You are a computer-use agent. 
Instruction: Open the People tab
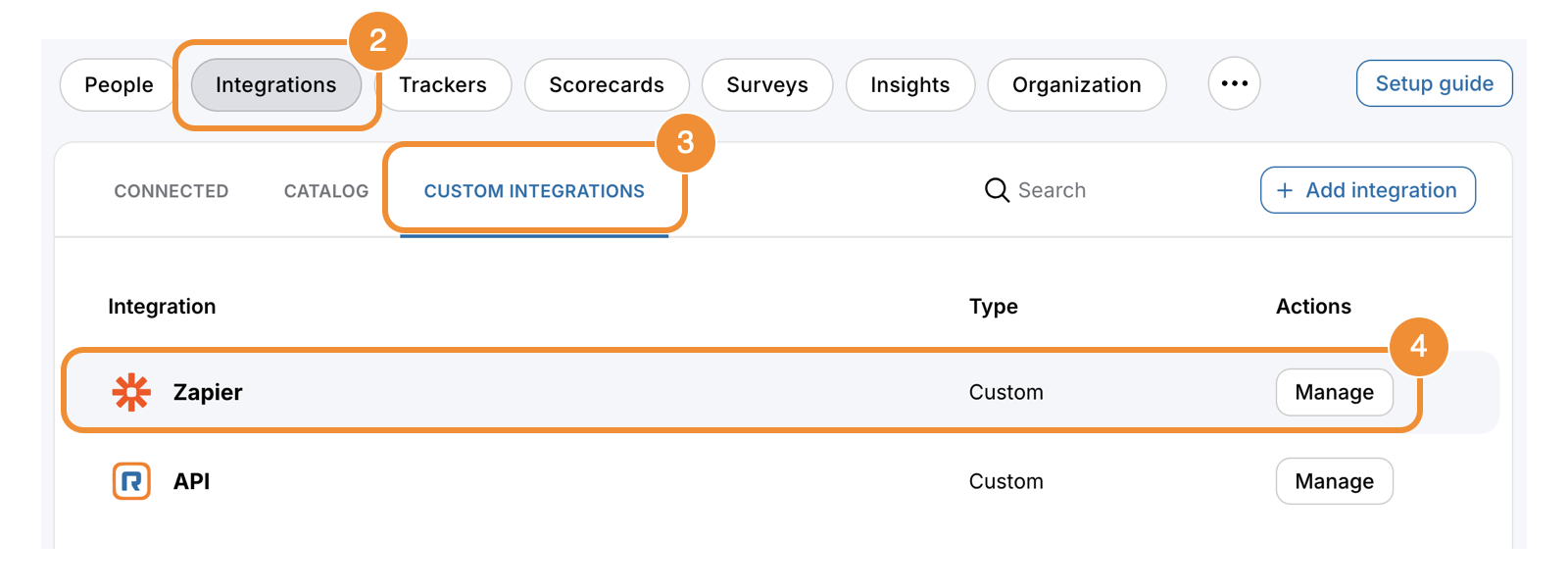[119, 85]
